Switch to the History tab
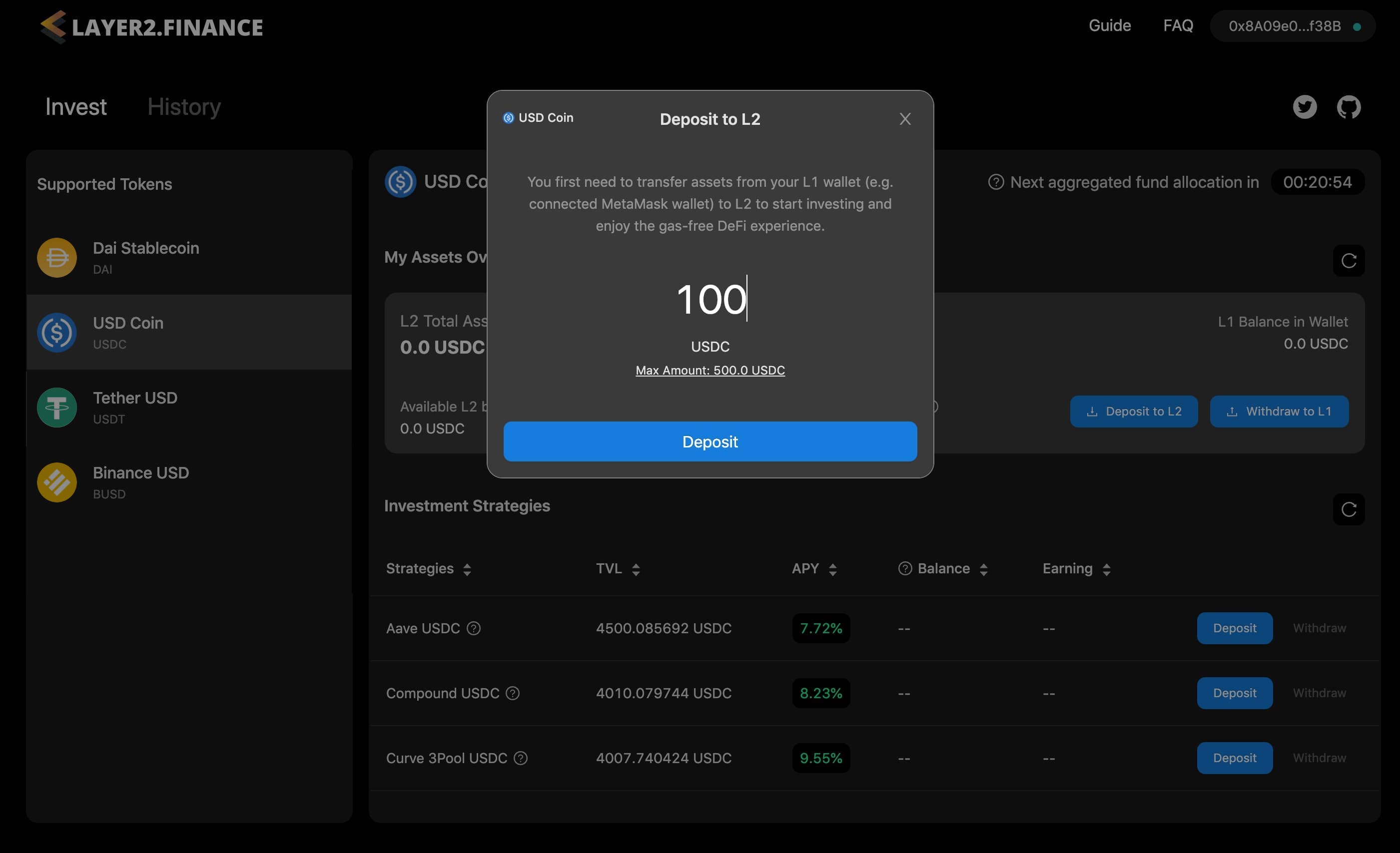This screenshot has width=1400, height=853. [184, 107]
